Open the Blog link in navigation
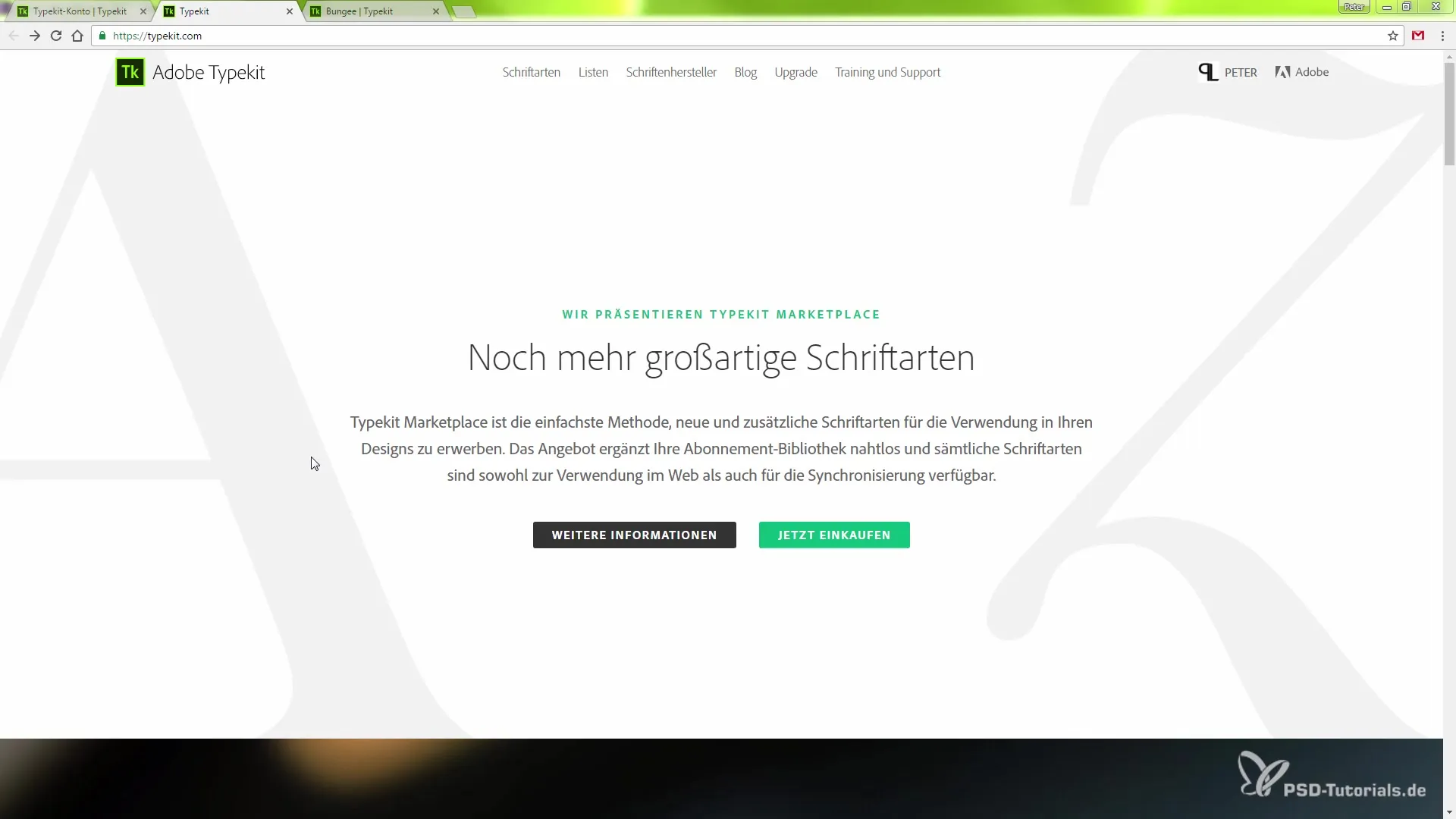1456x819 pixels. point(745,72)
